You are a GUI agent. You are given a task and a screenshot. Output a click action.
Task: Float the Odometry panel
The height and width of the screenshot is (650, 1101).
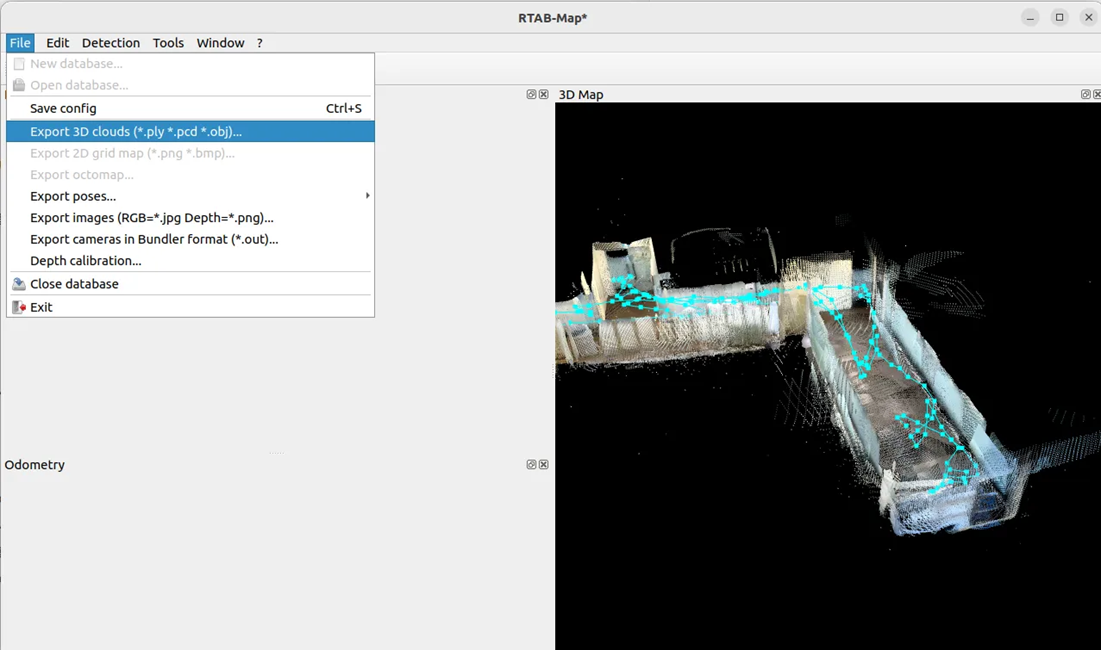(x=532, y=465)
